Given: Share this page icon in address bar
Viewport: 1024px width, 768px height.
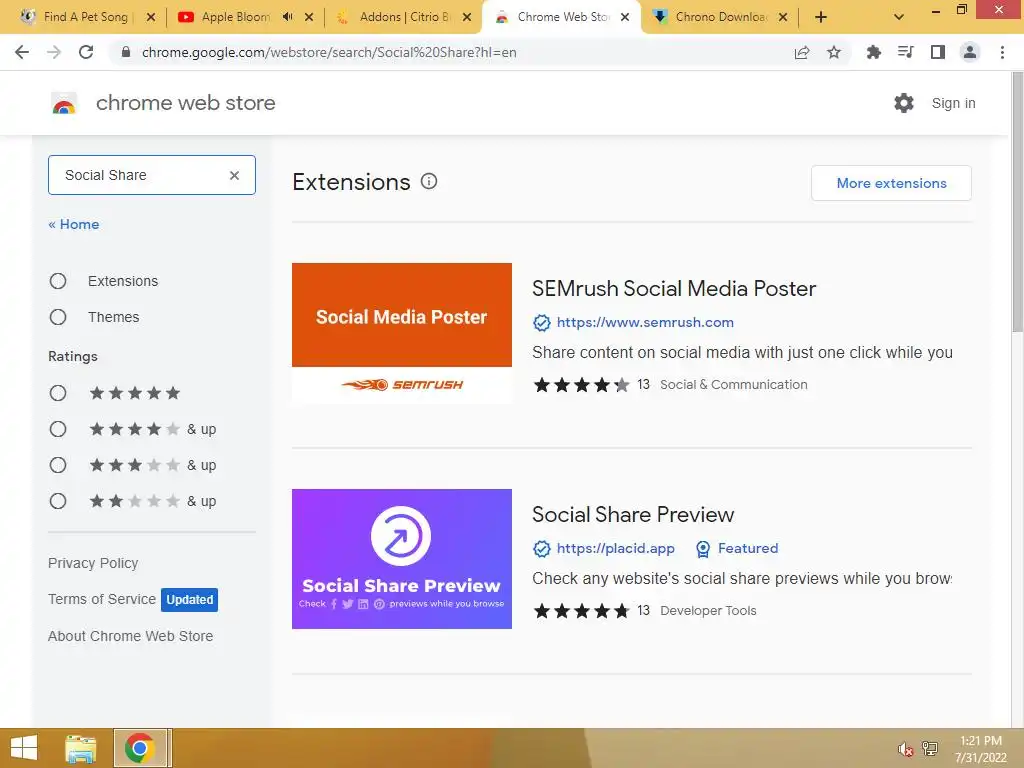Looking at the screenshot, I should pyautogui.click(x=802, y=52).
